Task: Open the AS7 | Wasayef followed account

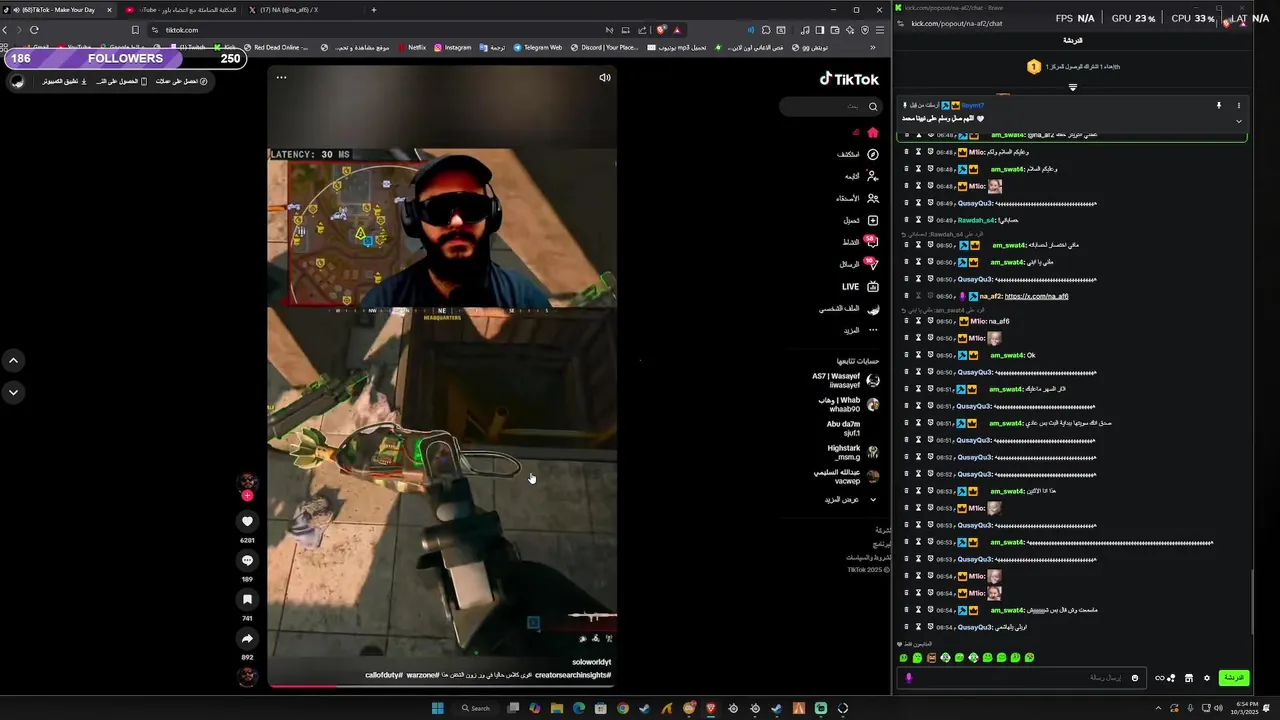Action: point(845,380)
